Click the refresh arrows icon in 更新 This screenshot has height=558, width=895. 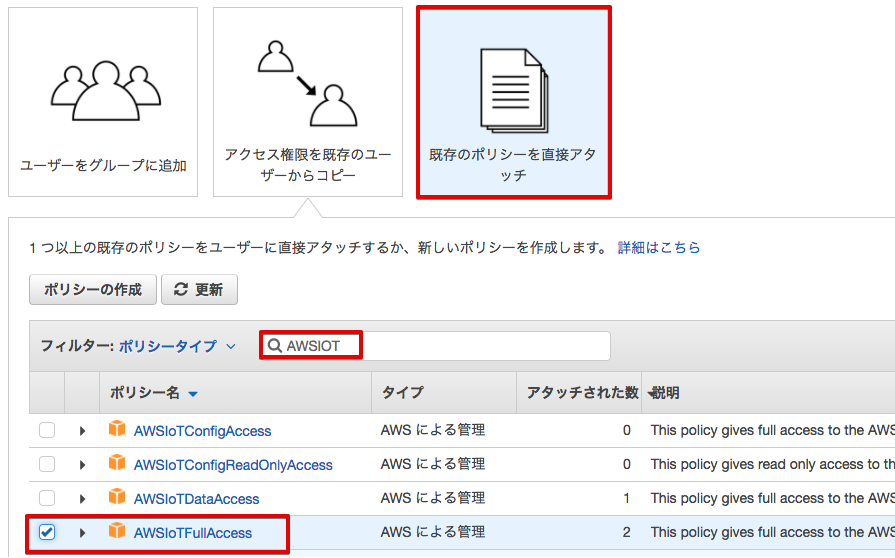[181, 289]
